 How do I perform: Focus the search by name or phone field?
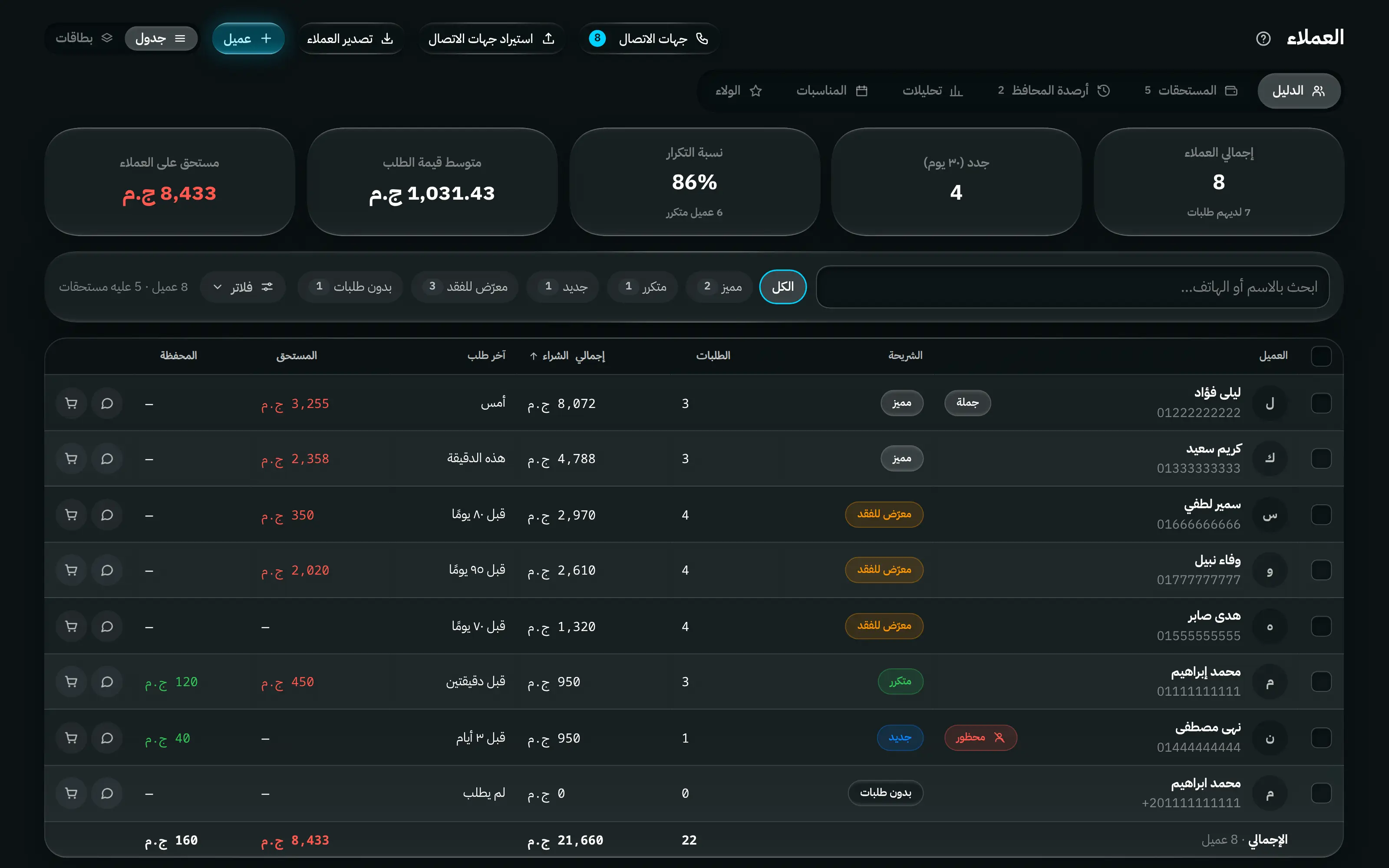pyautogui.click(x=1072, y=287)
